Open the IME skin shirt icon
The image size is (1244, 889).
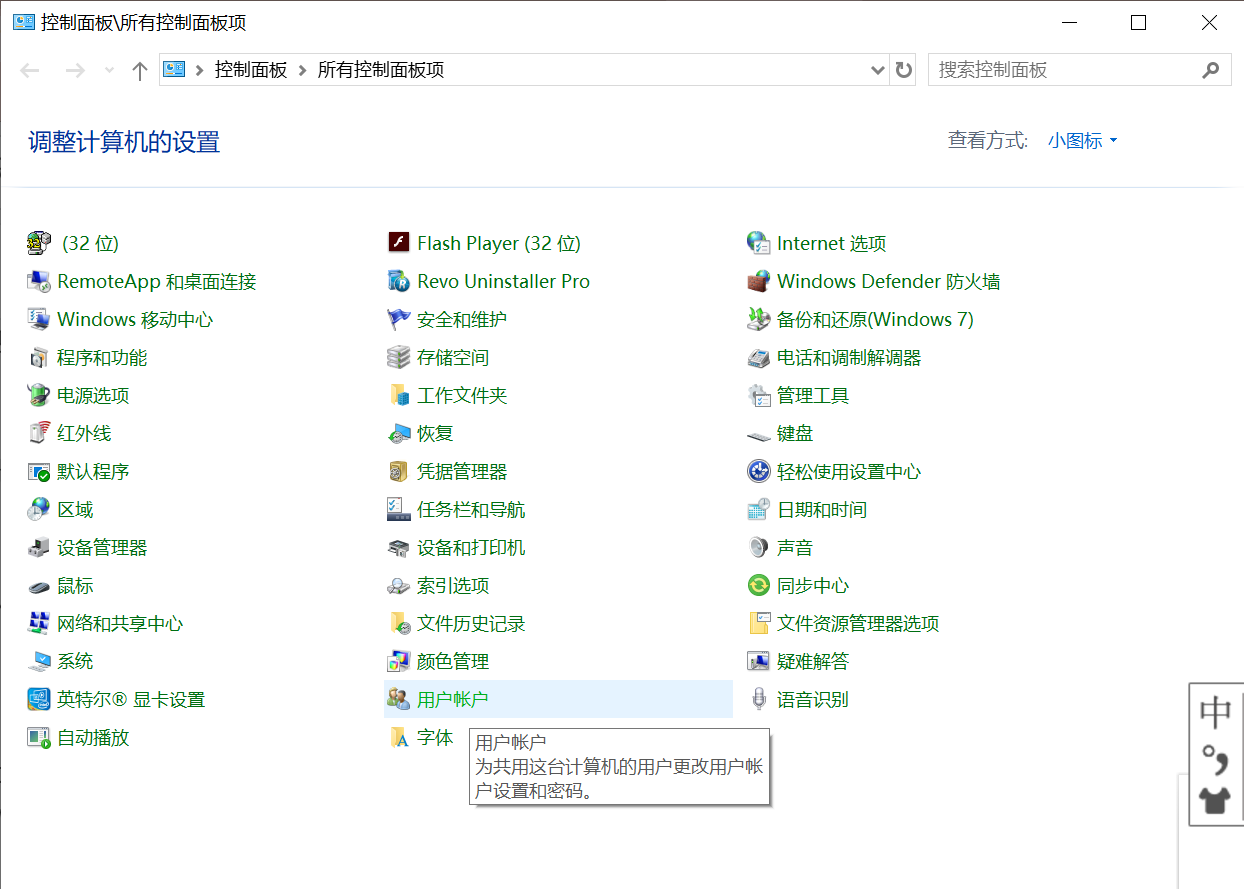pyautogui.click(x=1216, y=800)
